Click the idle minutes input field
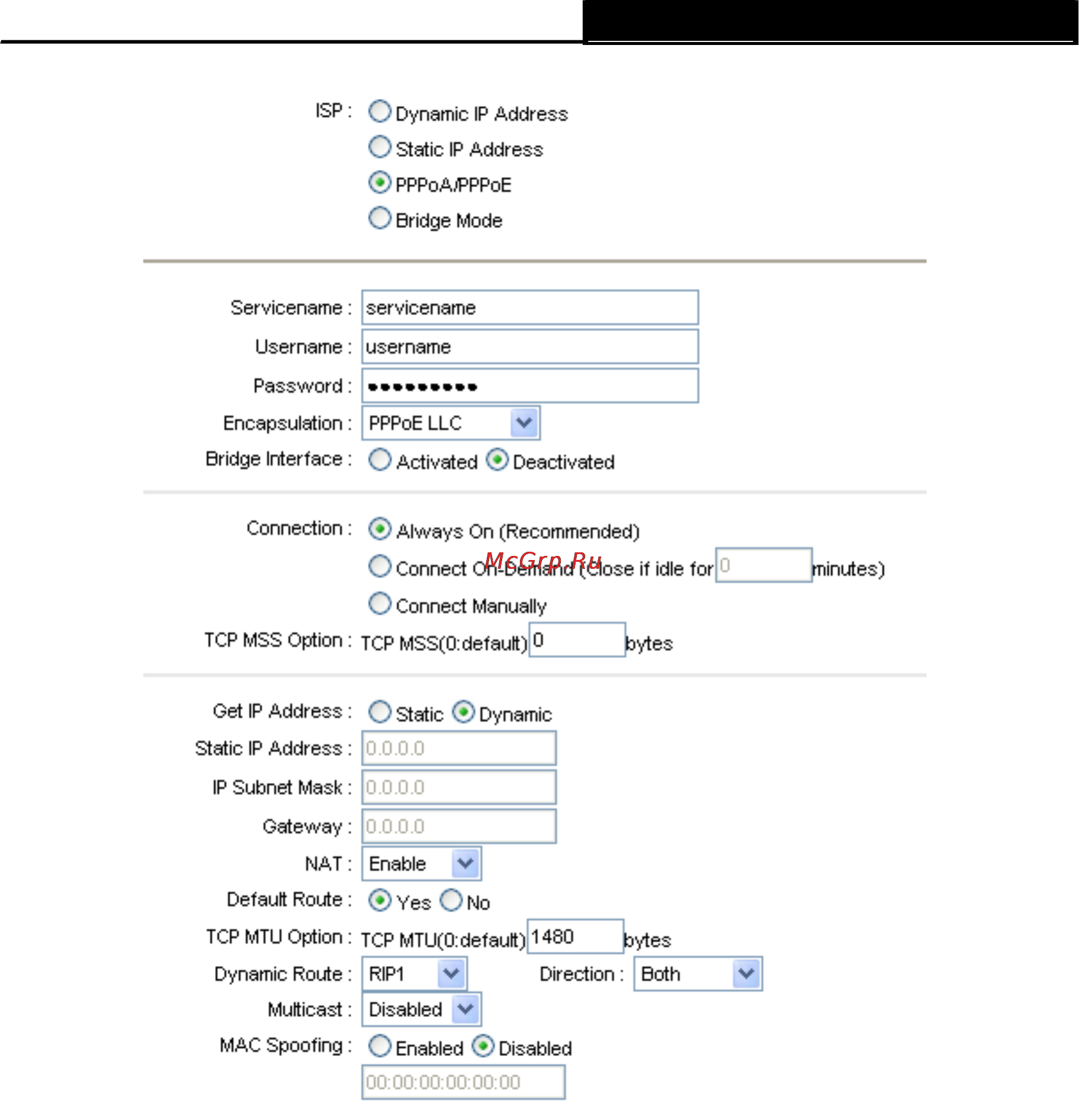 point(764,565)
